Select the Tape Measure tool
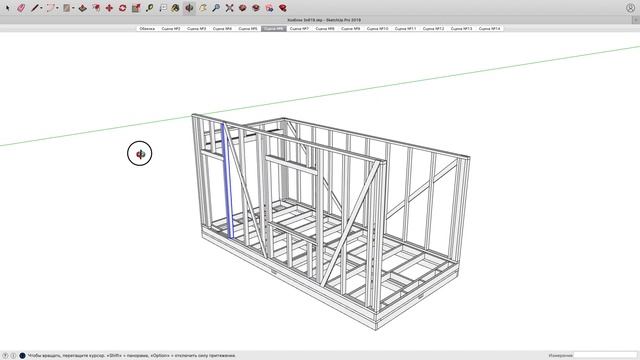 (149, 8)
